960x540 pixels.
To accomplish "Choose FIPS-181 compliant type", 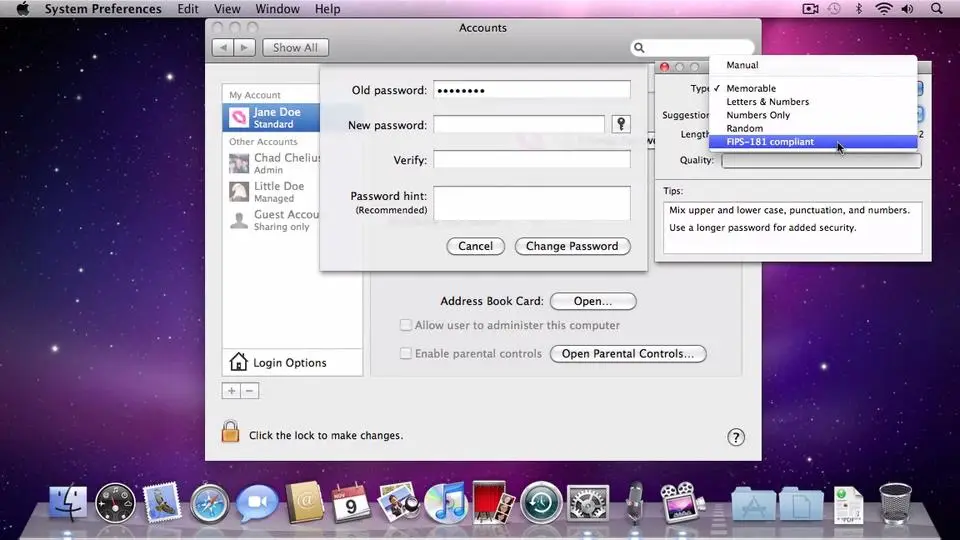I will coord(813,142).
